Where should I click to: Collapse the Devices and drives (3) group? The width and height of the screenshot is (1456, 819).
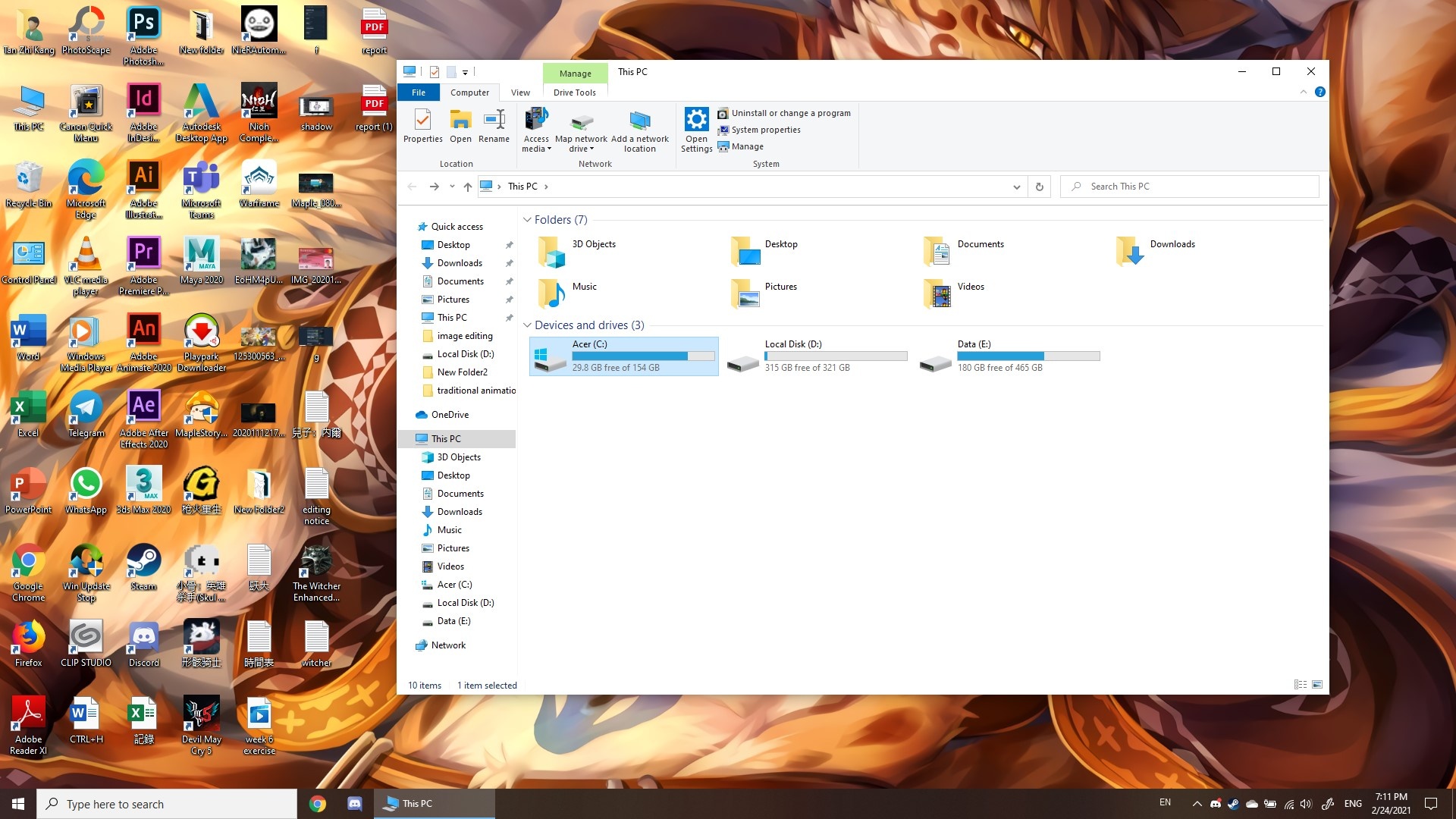(527, 325)
